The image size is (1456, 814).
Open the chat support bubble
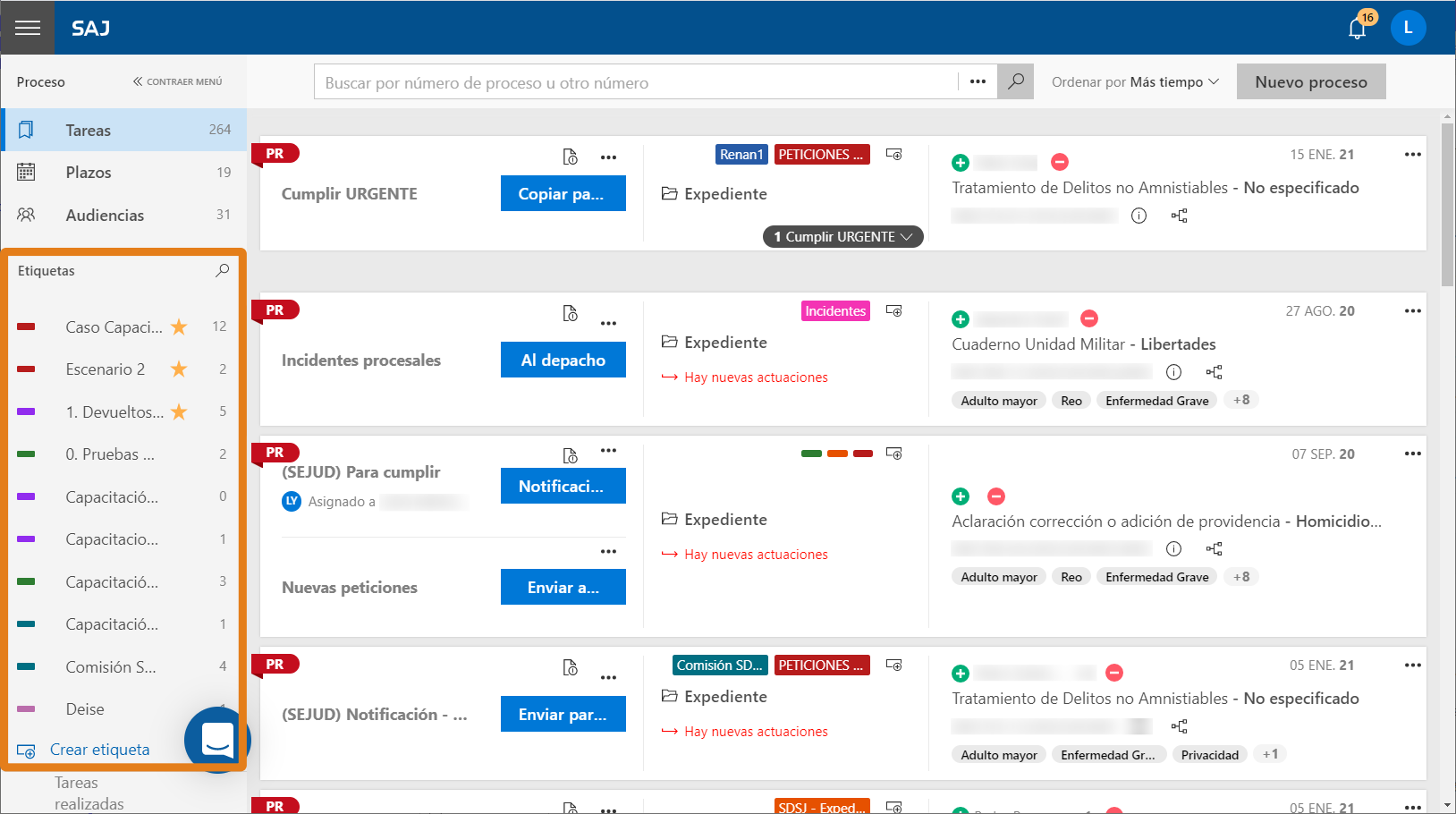[217, 740]
